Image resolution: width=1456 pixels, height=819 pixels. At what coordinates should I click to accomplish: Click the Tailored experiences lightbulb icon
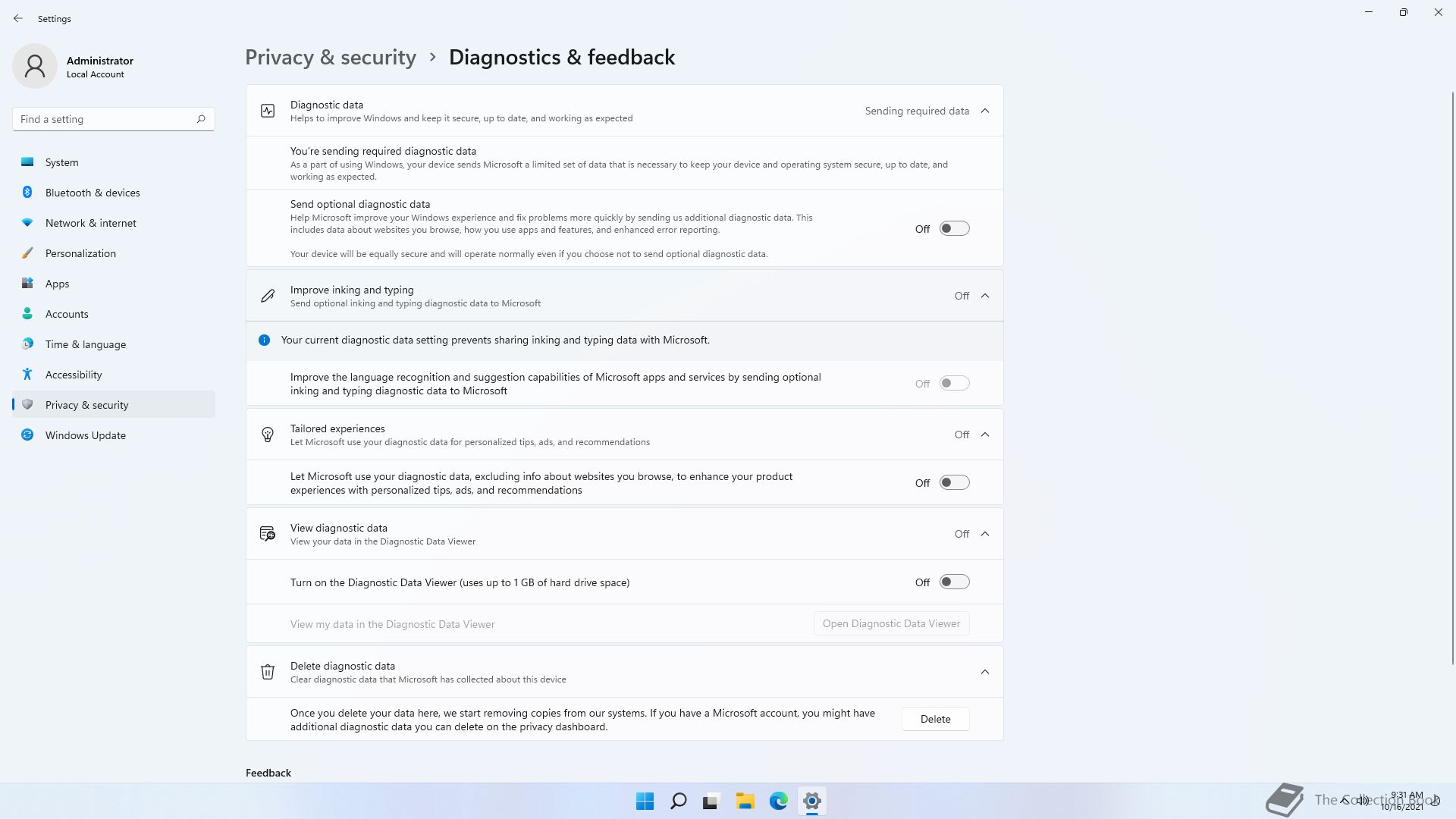tap(268, 435)
